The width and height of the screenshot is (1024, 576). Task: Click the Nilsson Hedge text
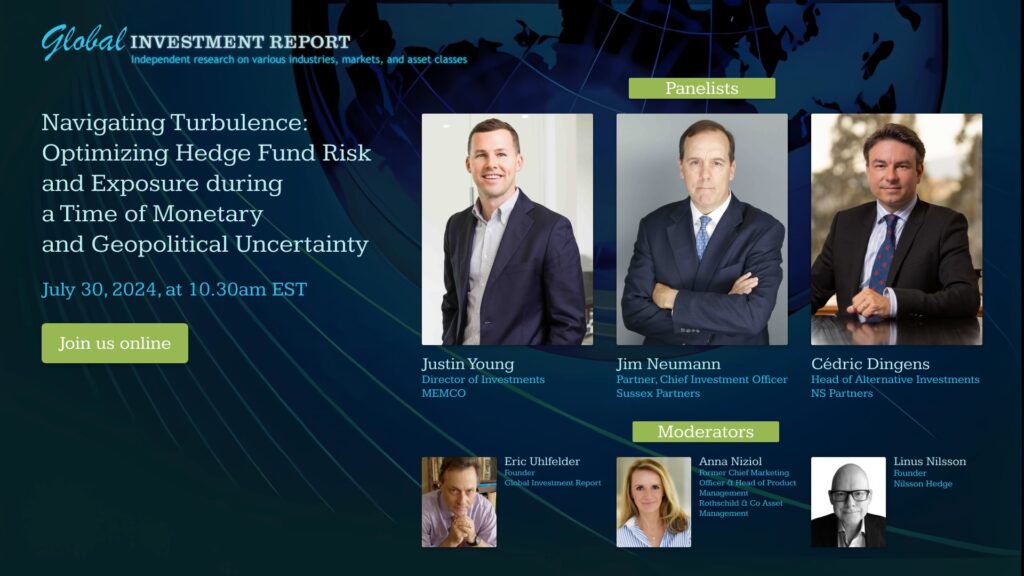923,484
